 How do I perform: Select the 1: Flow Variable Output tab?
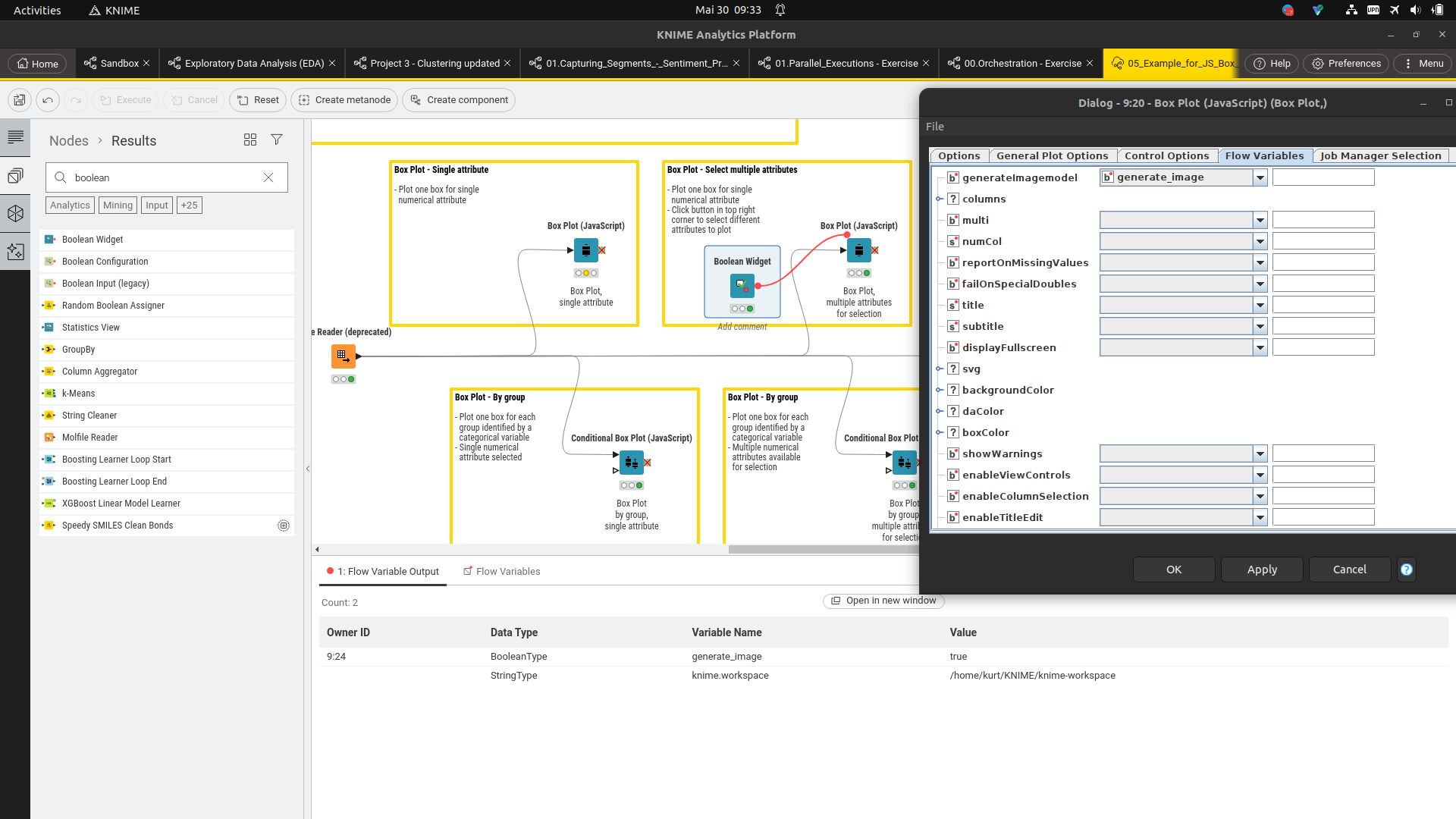pos(383,572)
